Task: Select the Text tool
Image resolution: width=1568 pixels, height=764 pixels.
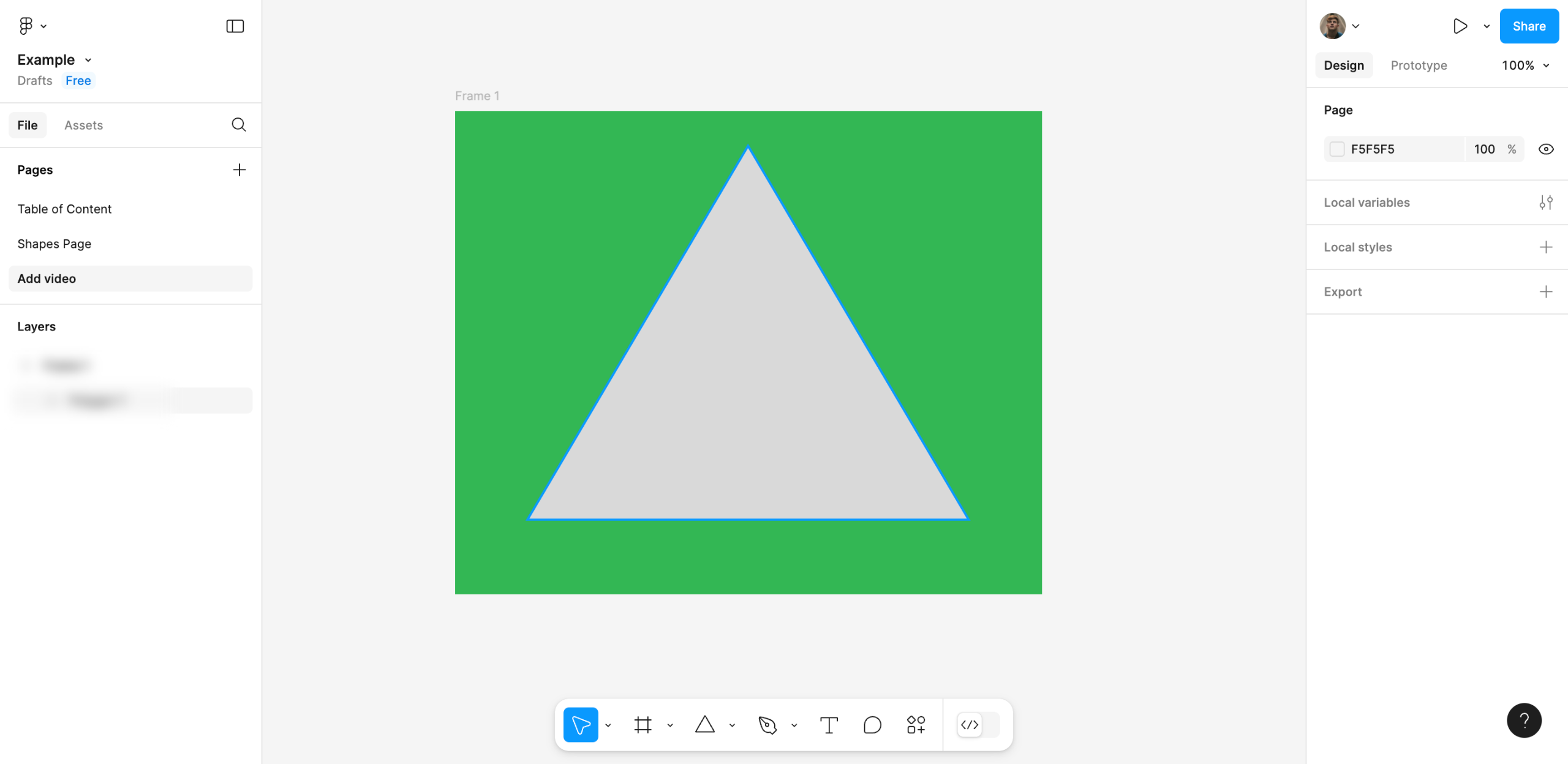Action: point(829,725)
